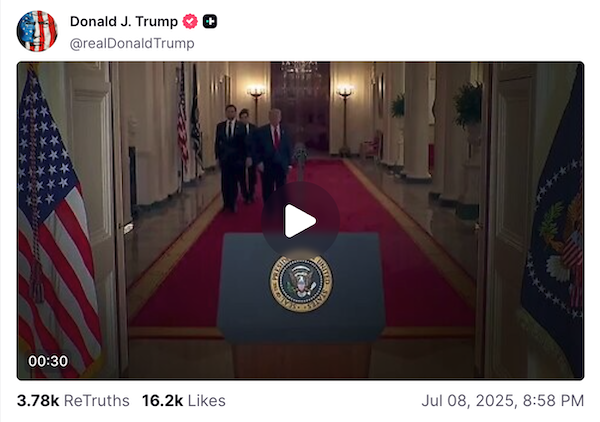Click the bold 3.78k count number
The height and width of the screenshot is (422, 600).
[x=38, y=401]
